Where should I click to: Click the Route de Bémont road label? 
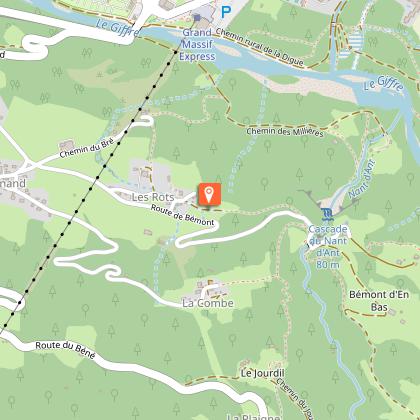pos(182,215)
